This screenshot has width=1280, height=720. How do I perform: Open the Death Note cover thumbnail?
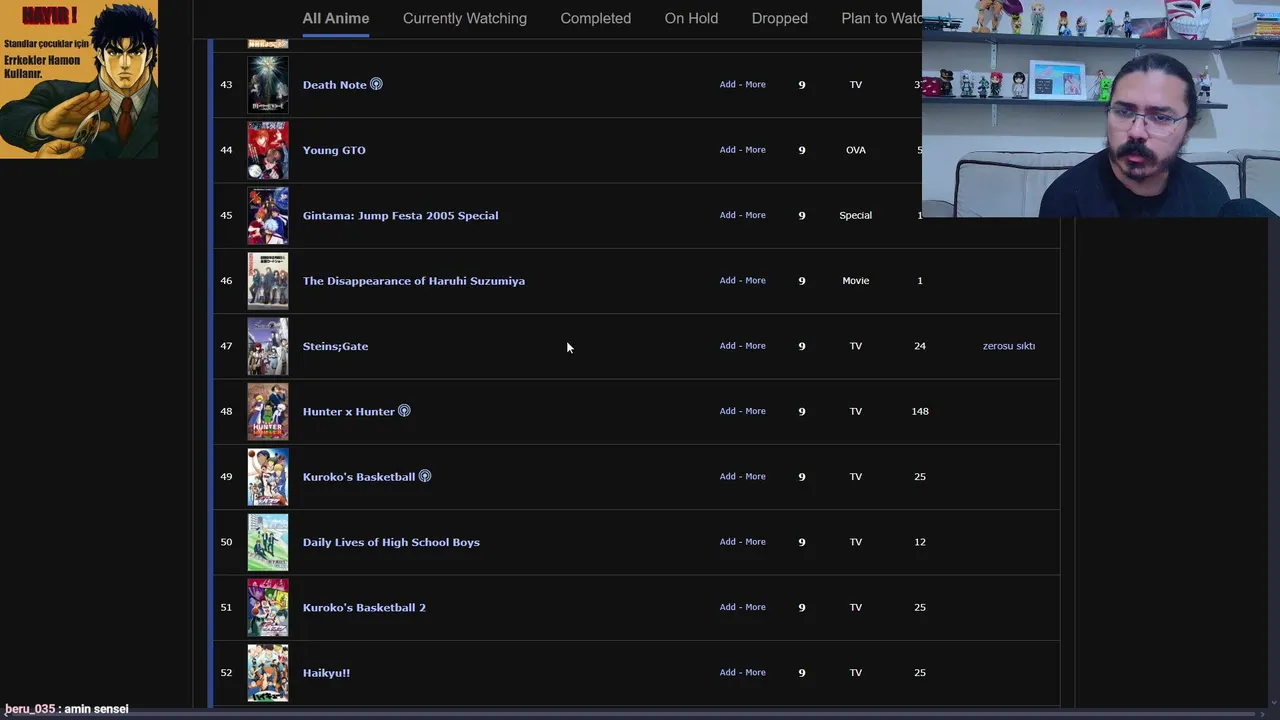[x=268, y=85]
